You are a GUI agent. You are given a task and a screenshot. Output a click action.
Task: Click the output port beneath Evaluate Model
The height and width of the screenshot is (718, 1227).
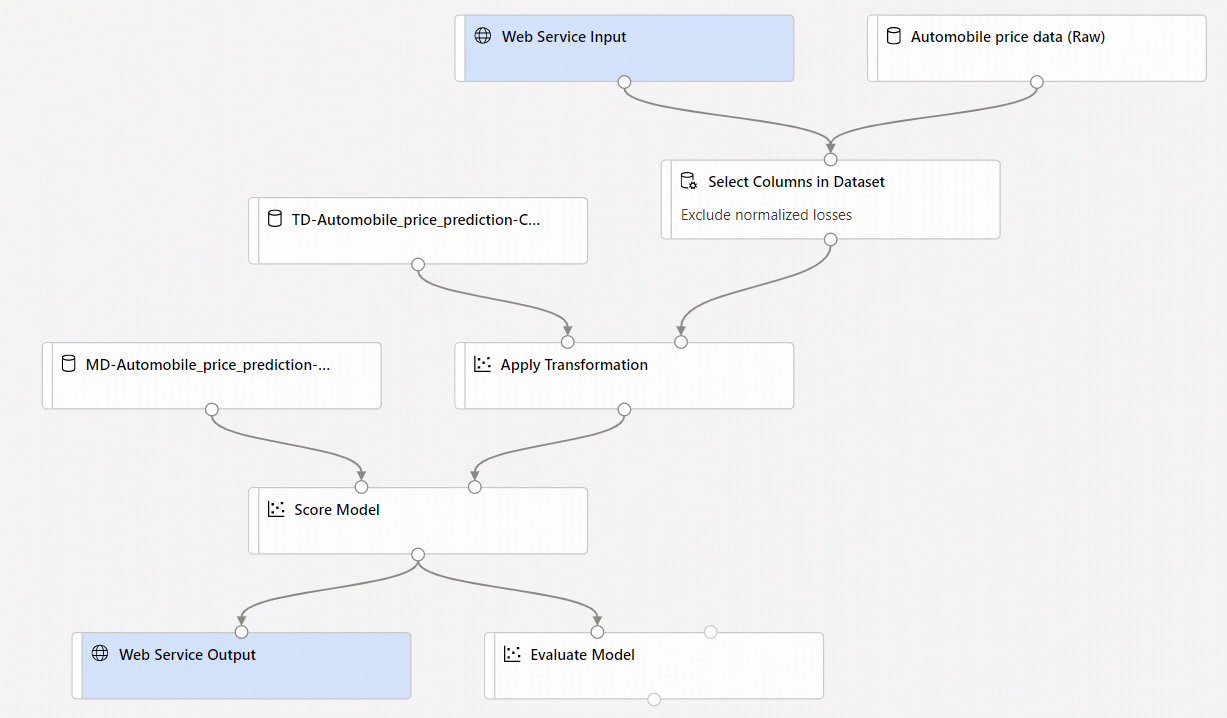654,698
